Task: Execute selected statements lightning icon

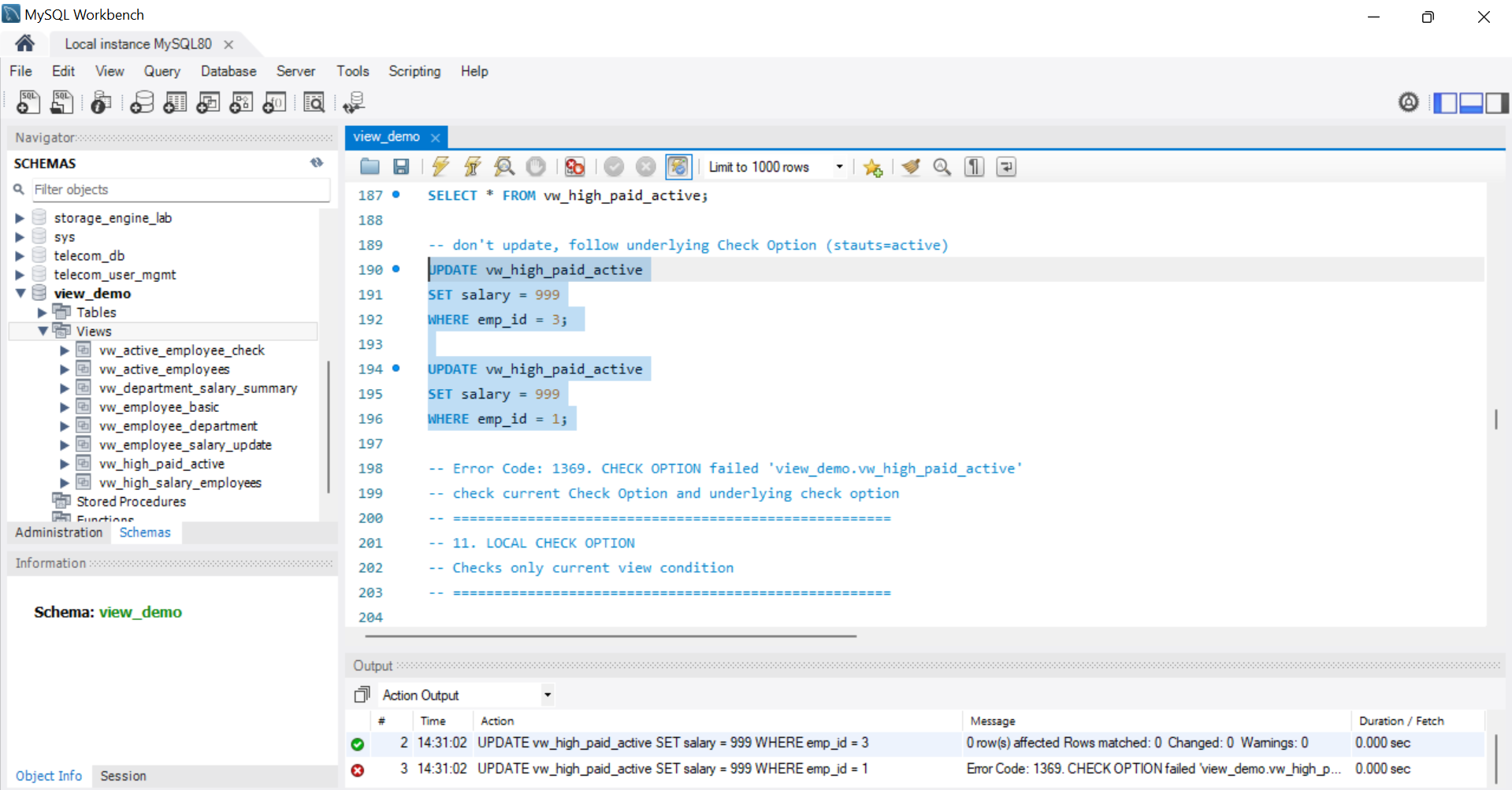Action: (x=440, y=167)
